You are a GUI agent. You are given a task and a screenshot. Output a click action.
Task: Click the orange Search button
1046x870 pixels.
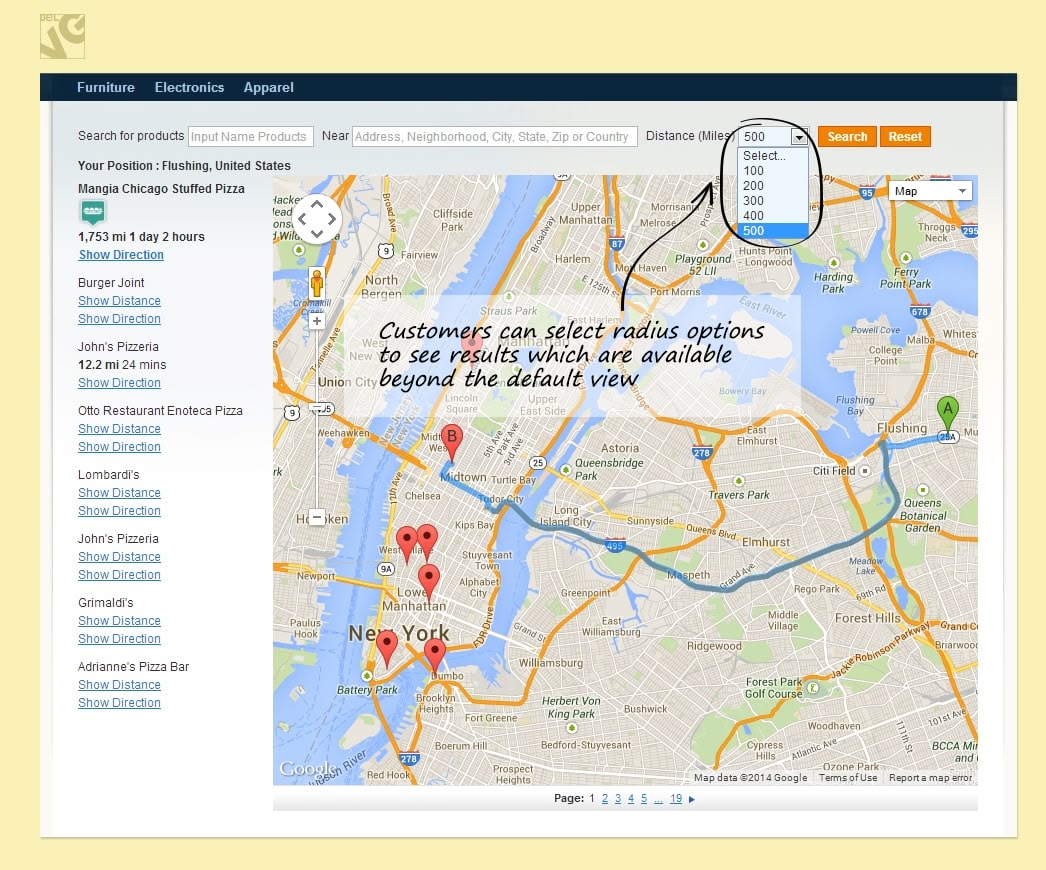tap(847, 137)
